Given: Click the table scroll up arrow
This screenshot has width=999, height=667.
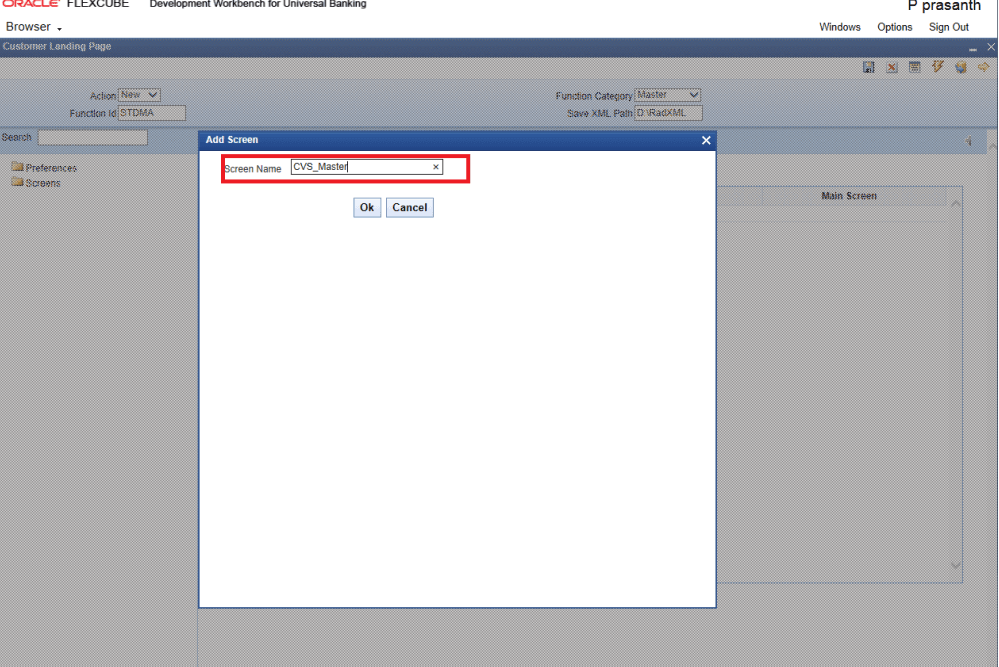Looking at the screenshot, I should 956,204.
